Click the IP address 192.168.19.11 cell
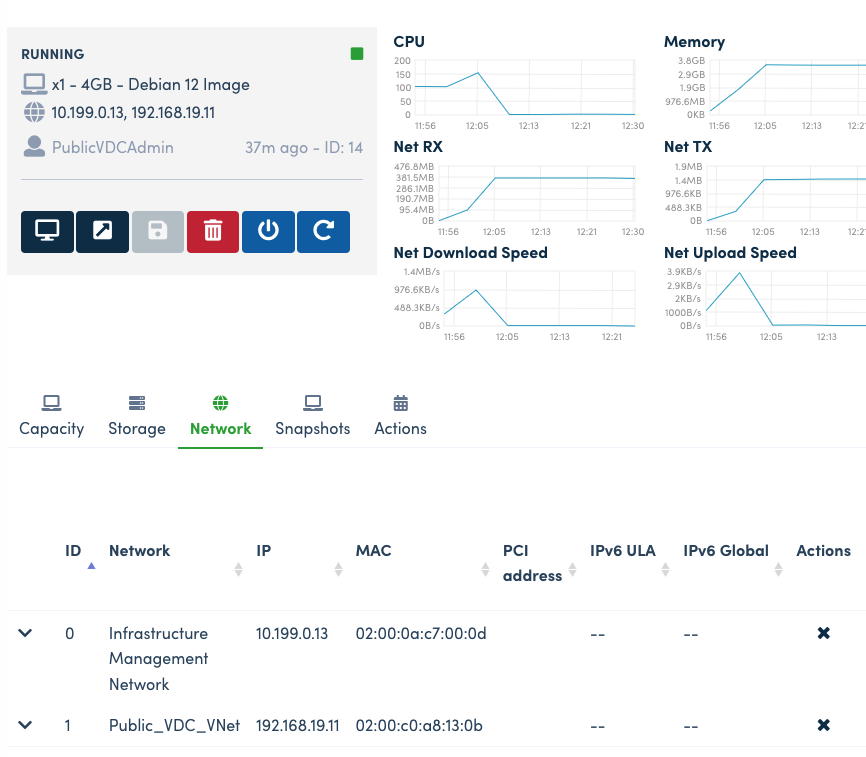 tap(298, 725)
